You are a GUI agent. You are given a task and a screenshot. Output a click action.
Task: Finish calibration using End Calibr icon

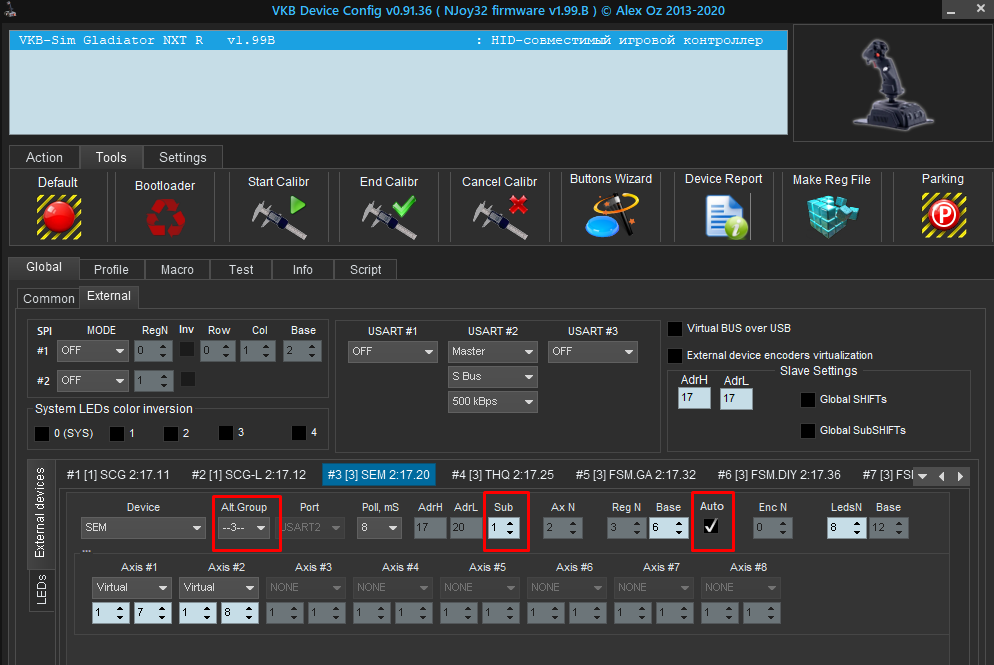click(x=388, y=215)
